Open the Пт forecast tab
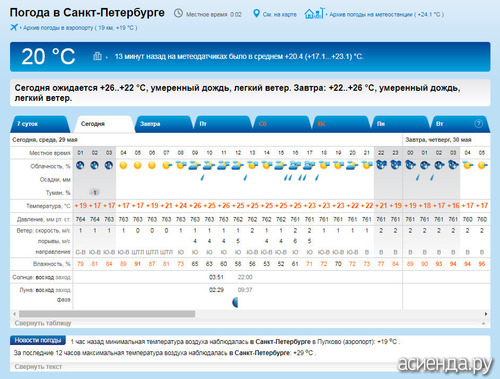This screenshot has width=500, height=379. [x=223, y=124]
